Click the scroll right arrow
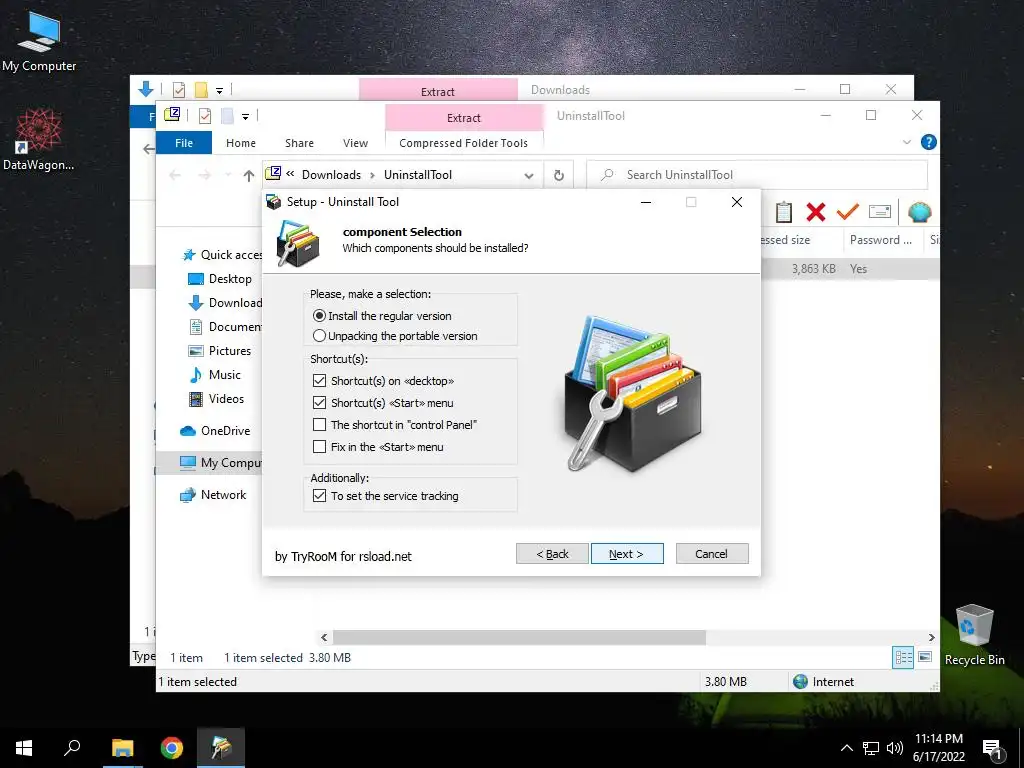Viewport: 1024px width, 768px height. click(x=931, y=637)
